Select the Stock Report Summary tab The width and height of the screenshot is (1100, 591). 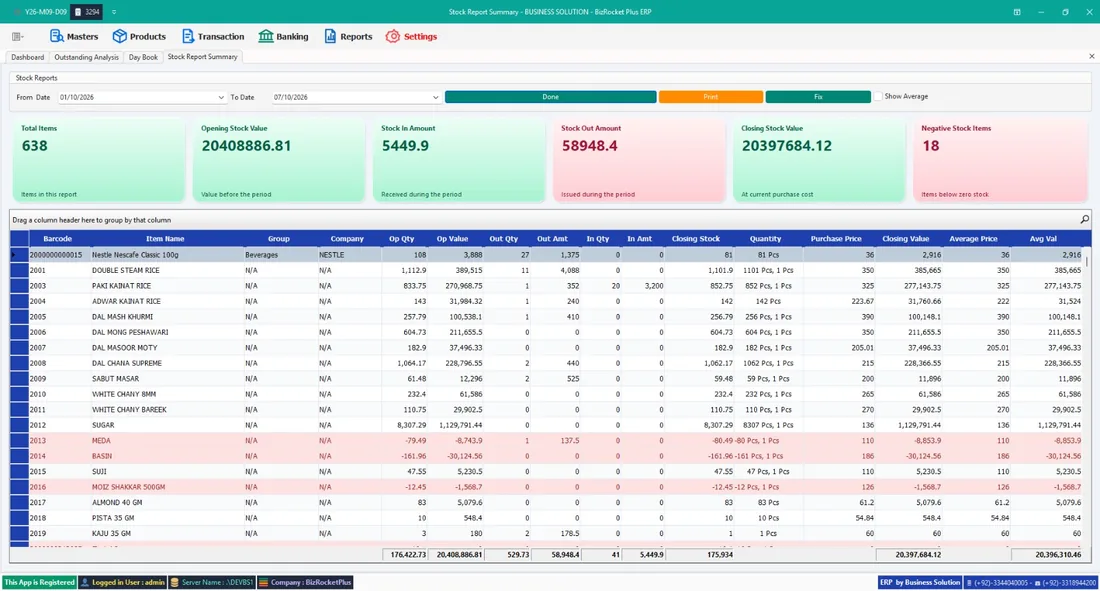pyautogui.click(x=202, y=57)
